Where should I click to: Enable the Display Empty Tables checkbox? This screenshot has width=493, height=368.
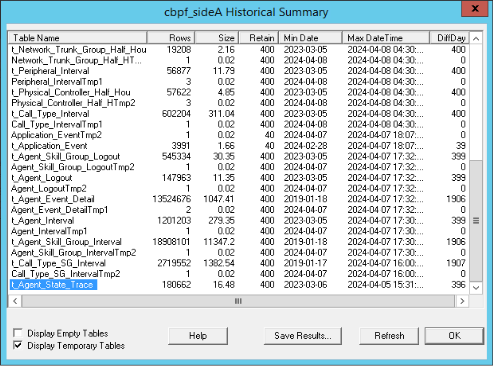(18, 333)
